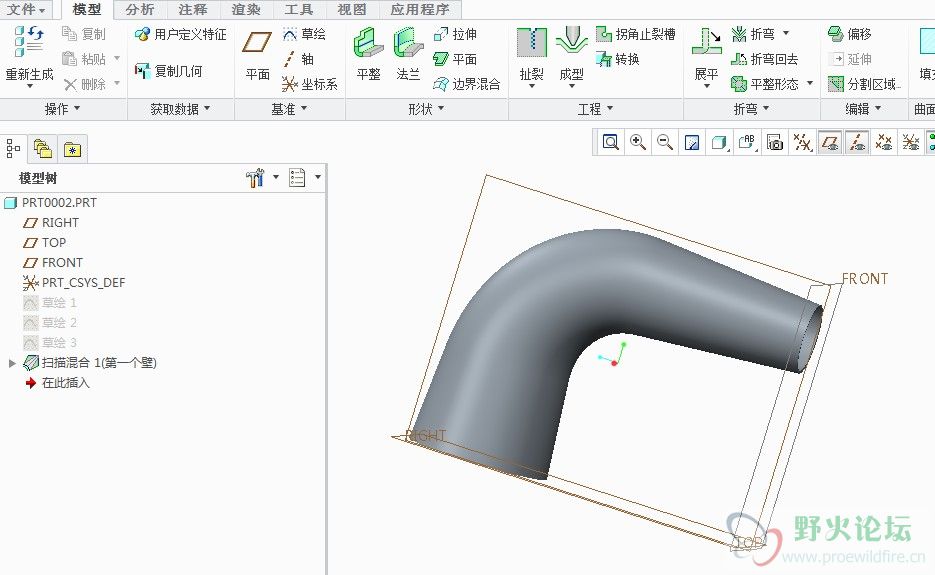Create a datum Axis (轴)
This screenshot has width=935, height=575.
tap(298, 58)
